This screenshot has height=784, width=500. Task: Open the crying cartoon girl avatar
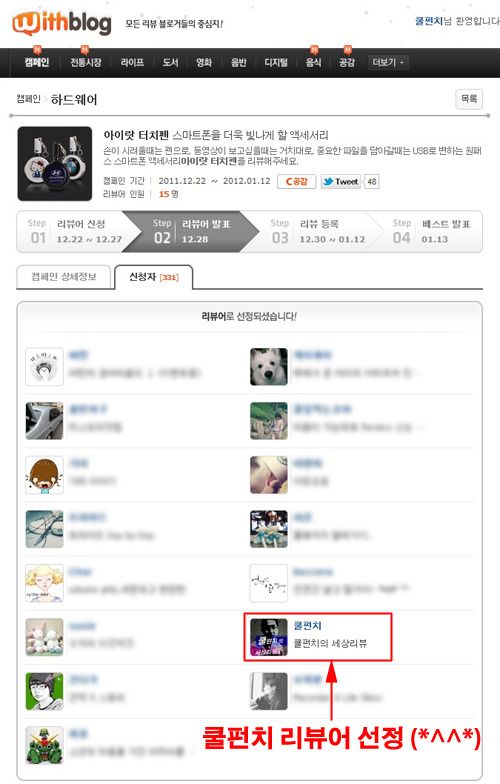pyautogui.click(x=44, y=475)
